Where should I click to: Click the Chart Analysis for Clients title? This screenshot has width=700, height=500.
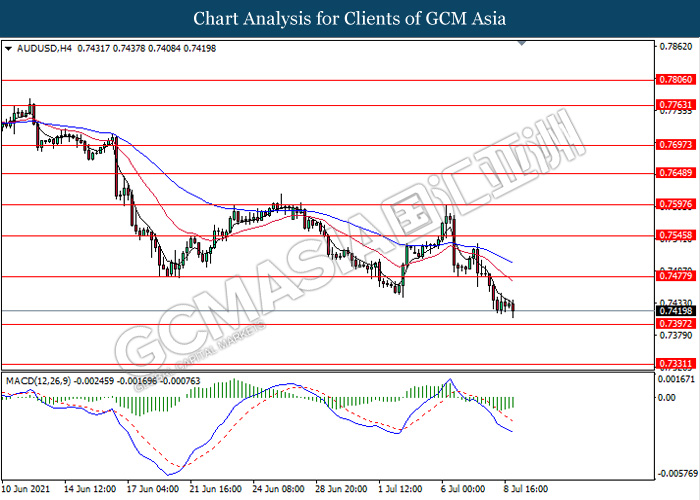coord(350,19)
